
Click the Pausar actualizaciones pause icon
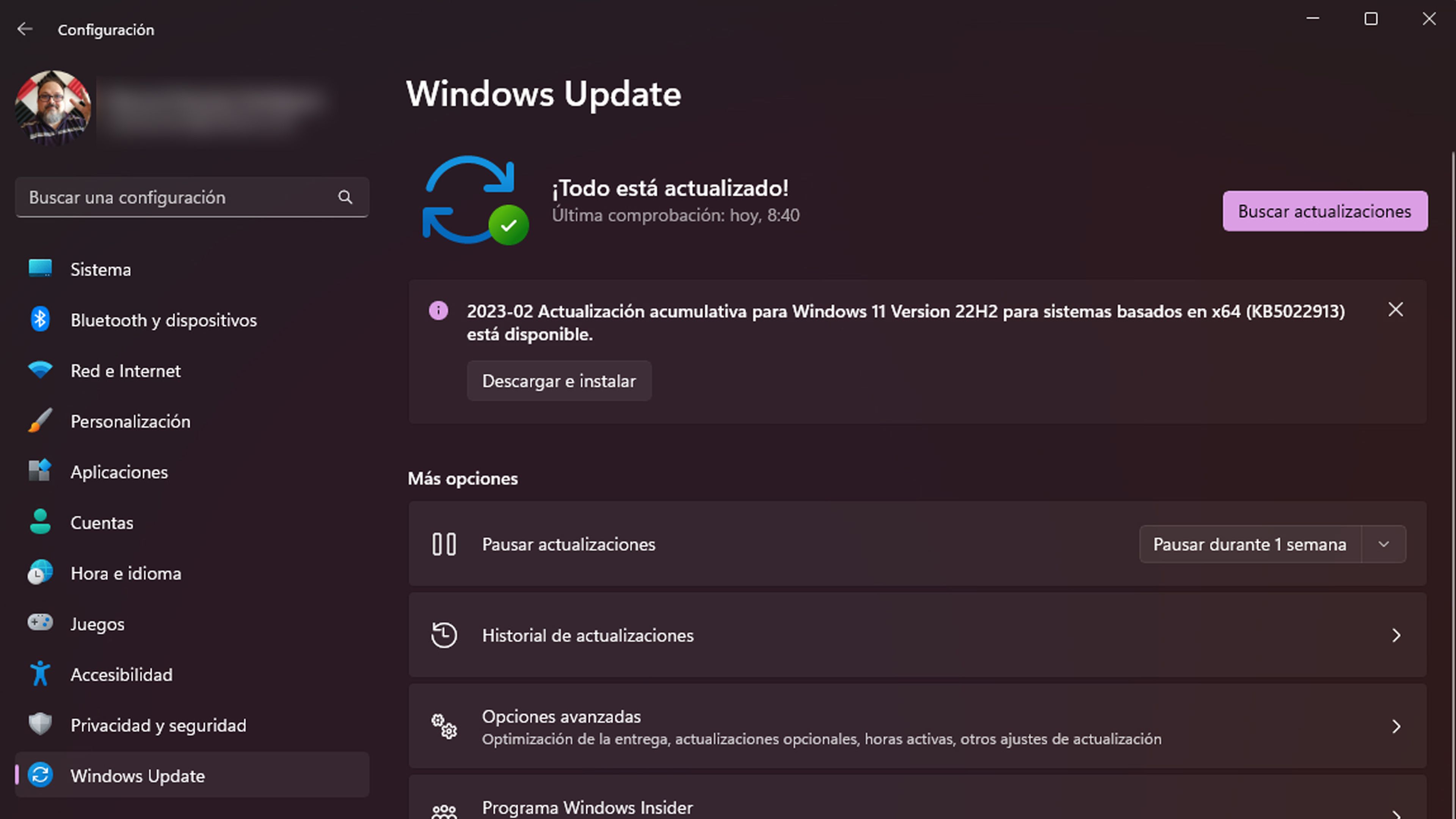[x=444, y=544]
